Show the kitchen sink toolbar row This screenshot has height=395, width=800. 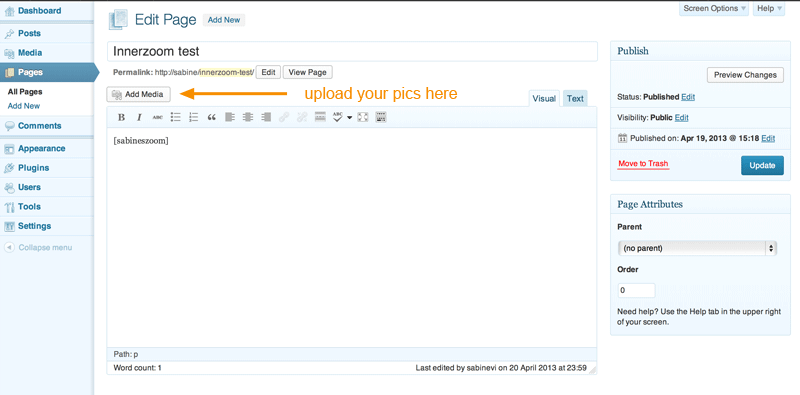click(x=381, y=117)
